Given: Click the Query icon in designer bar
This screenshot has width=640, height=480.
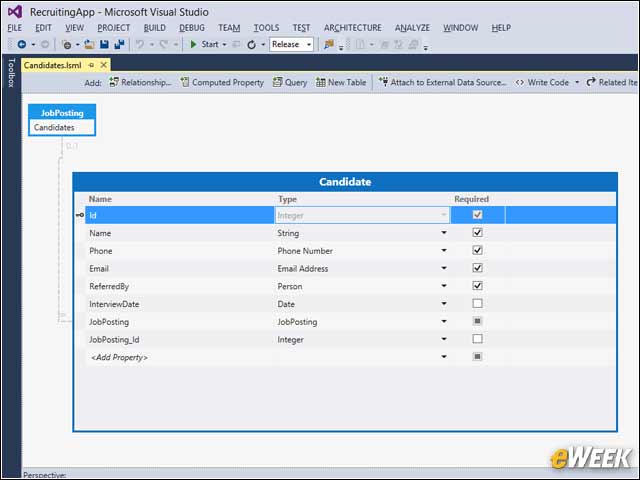Looking at the screenshot, I should tap(278, 82).
